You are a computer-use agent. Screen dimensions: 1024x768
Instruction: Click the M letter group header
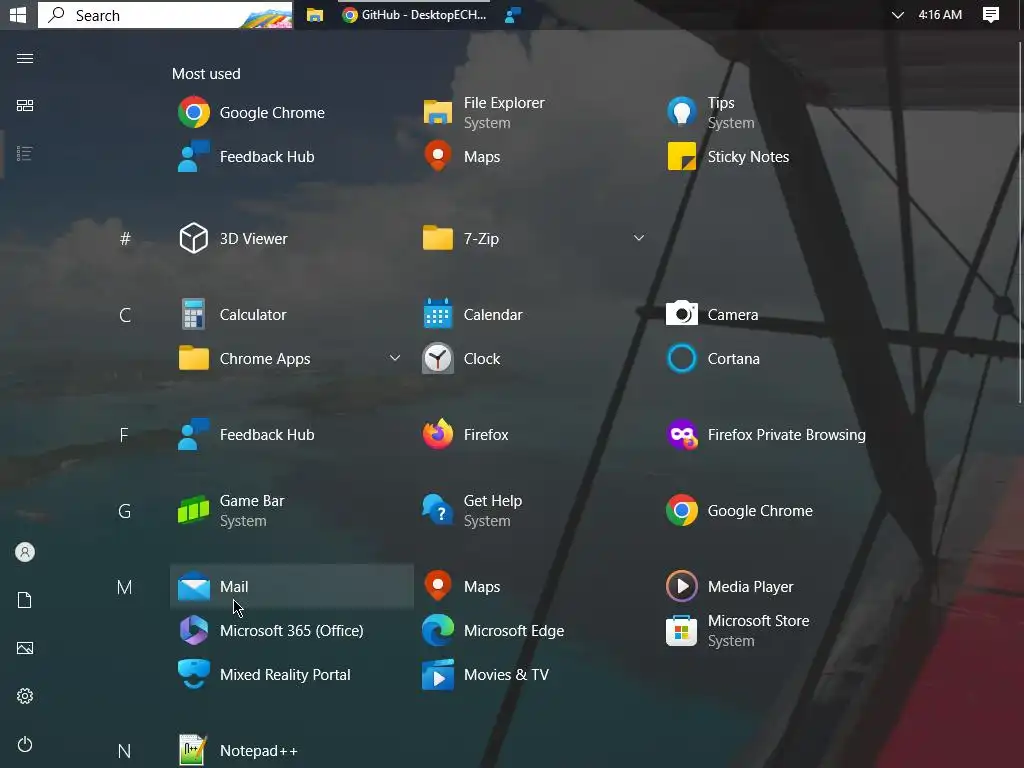tap(124, 587)
